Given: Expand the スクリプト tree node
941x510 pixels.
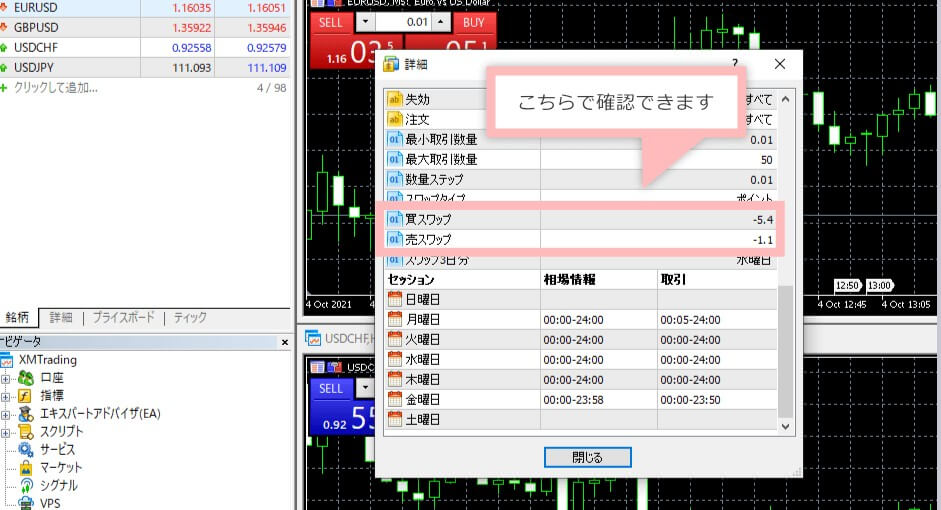Looking at the screenshot, I should tap(5, 433).
